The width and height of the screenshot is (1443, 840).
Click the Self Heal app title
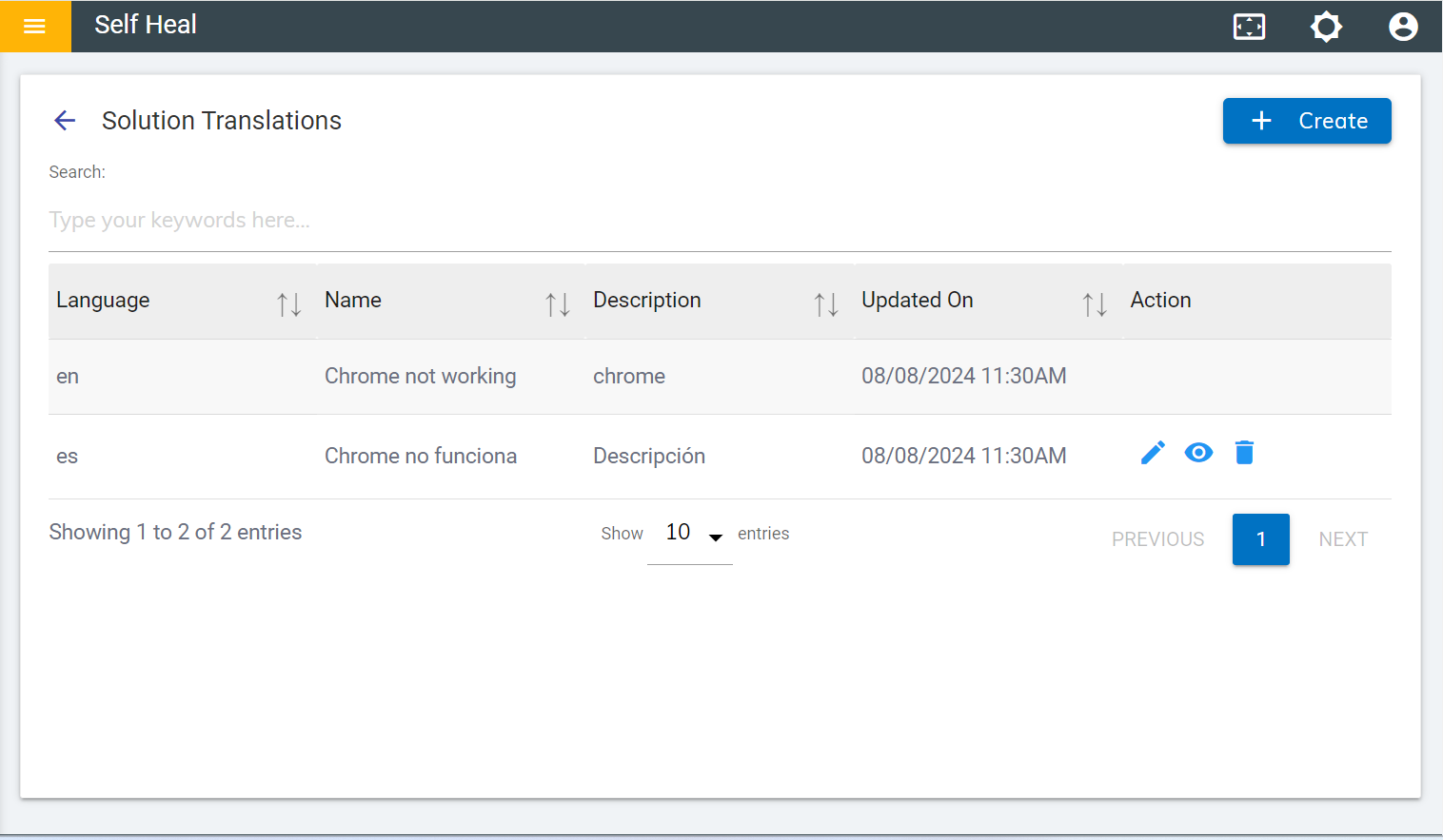click(146, 25)
